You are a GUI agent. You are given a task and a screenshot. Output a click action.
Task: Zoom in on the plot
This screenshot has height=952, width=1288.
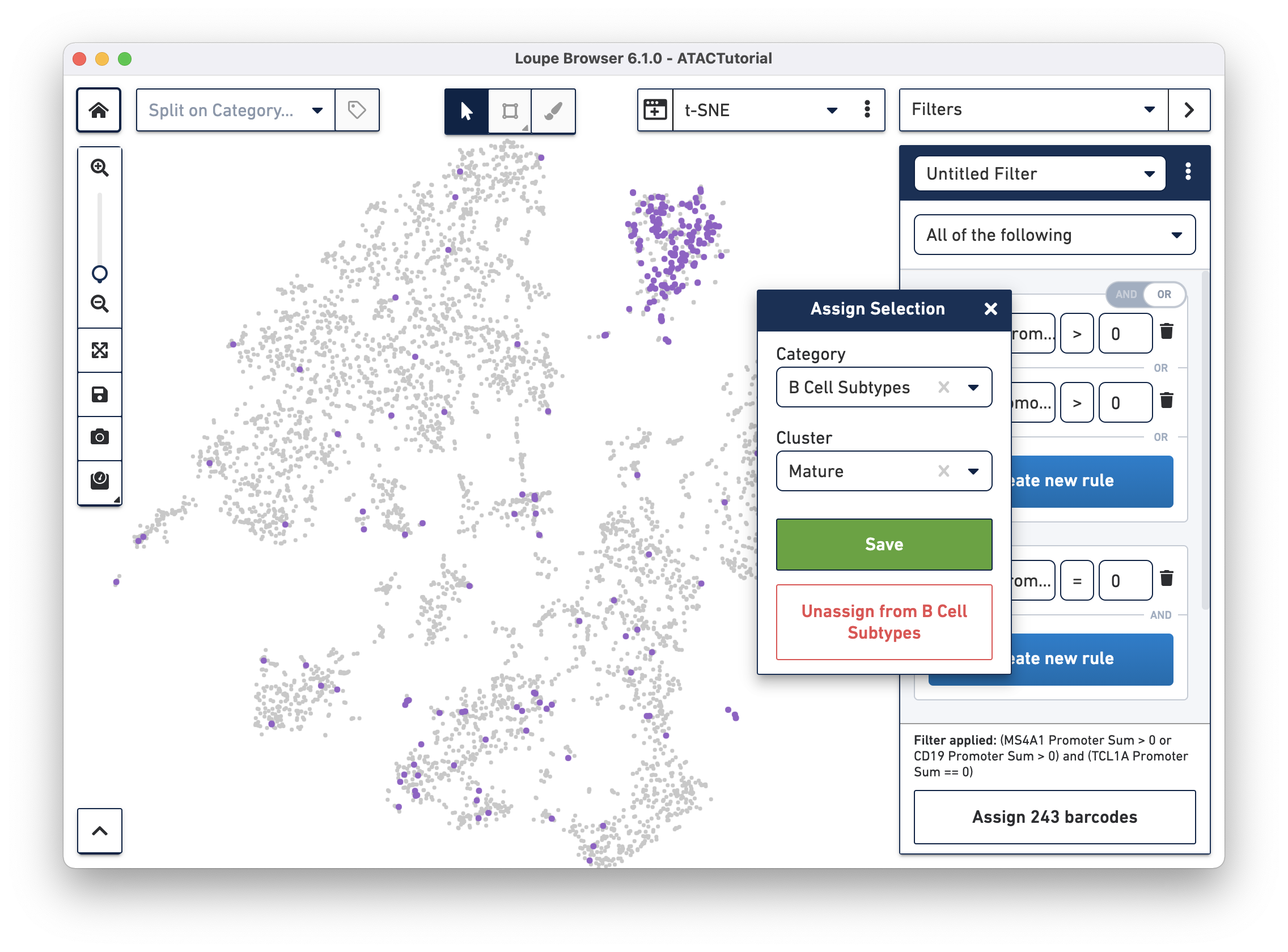point(100,168)
